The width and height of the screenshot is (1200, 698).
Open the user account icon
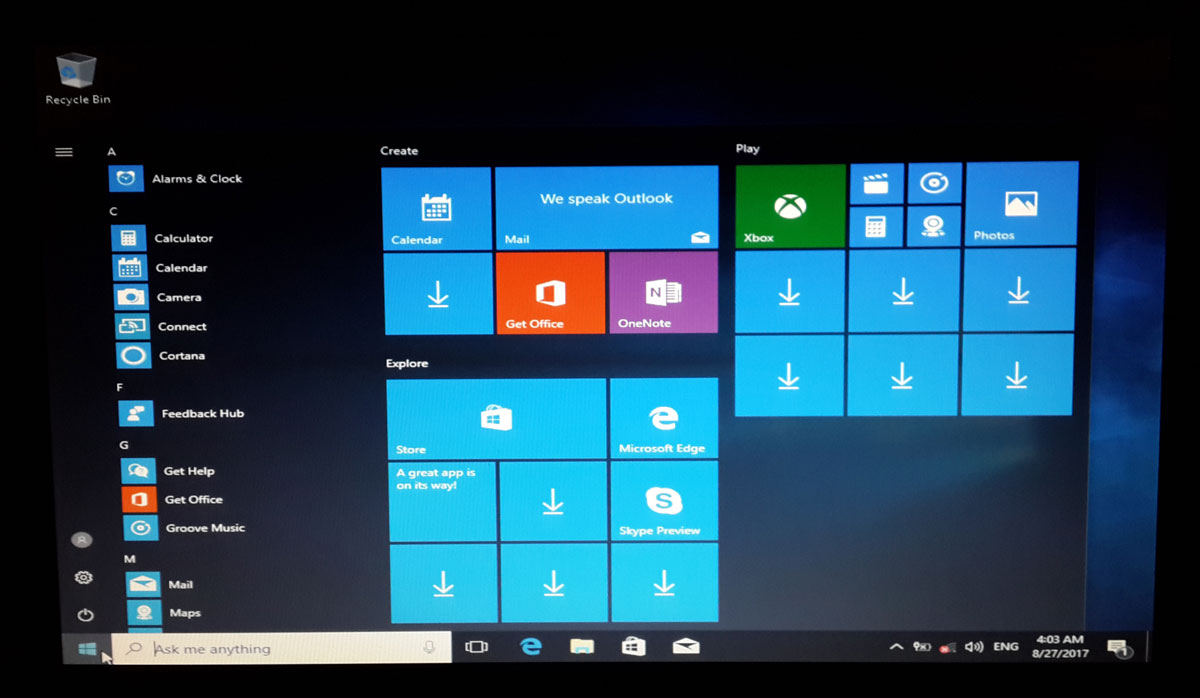coord(82,540)
